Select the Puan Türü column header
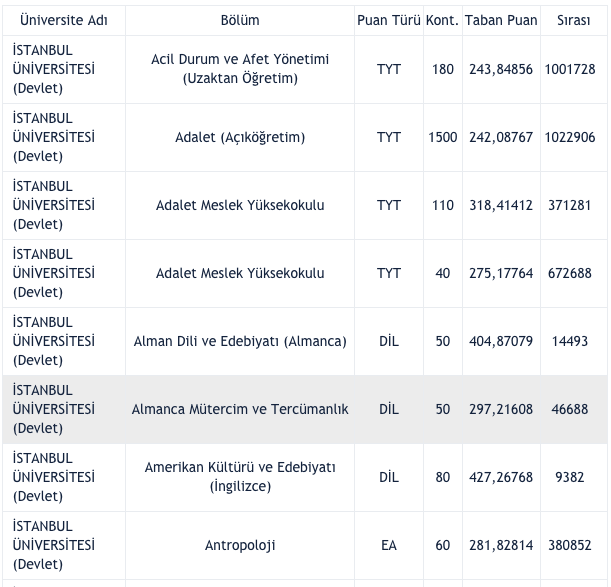The height and width of the screenshot is (587, 611). click(x=389, y=20)
